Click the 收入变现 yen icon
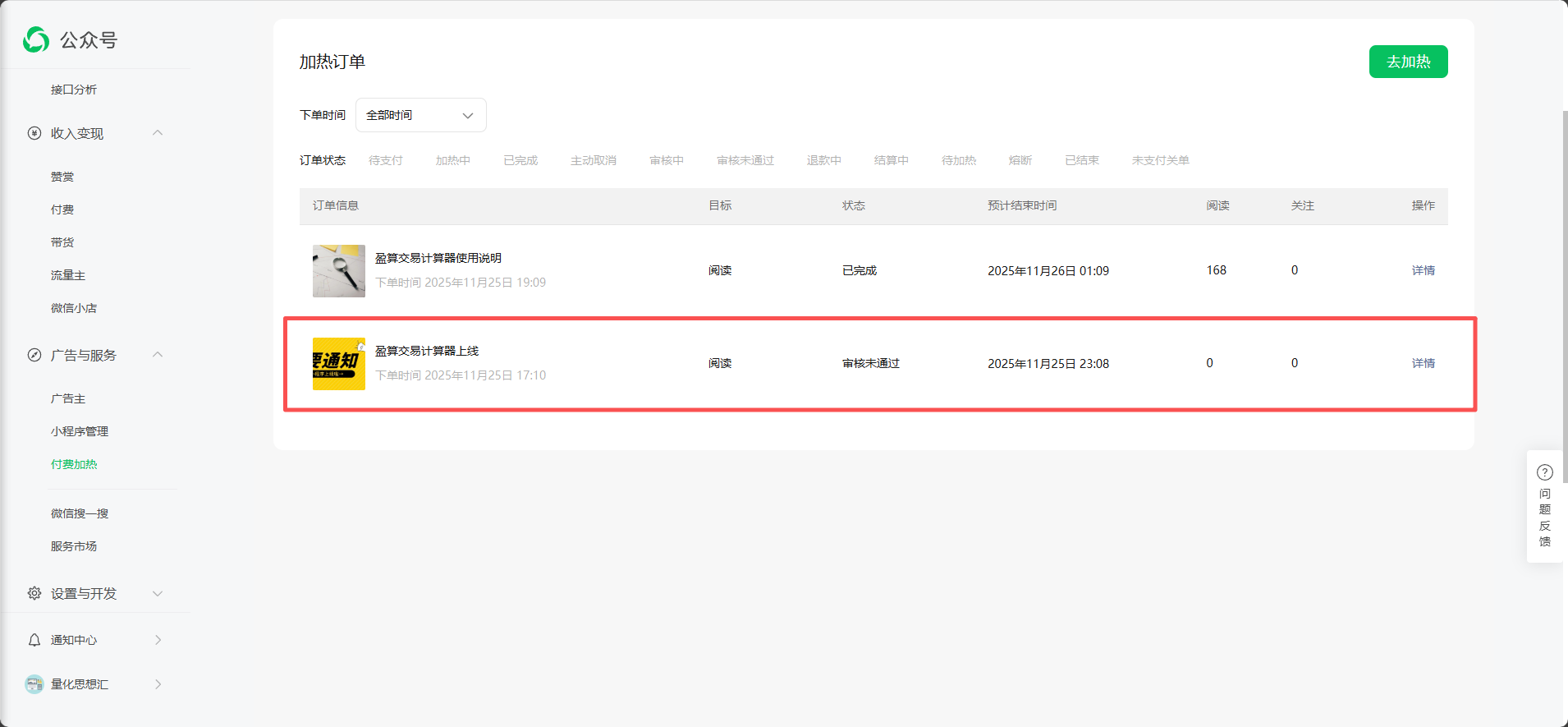This screenshot has width=1568, height=727. click(x=34, y=133)
